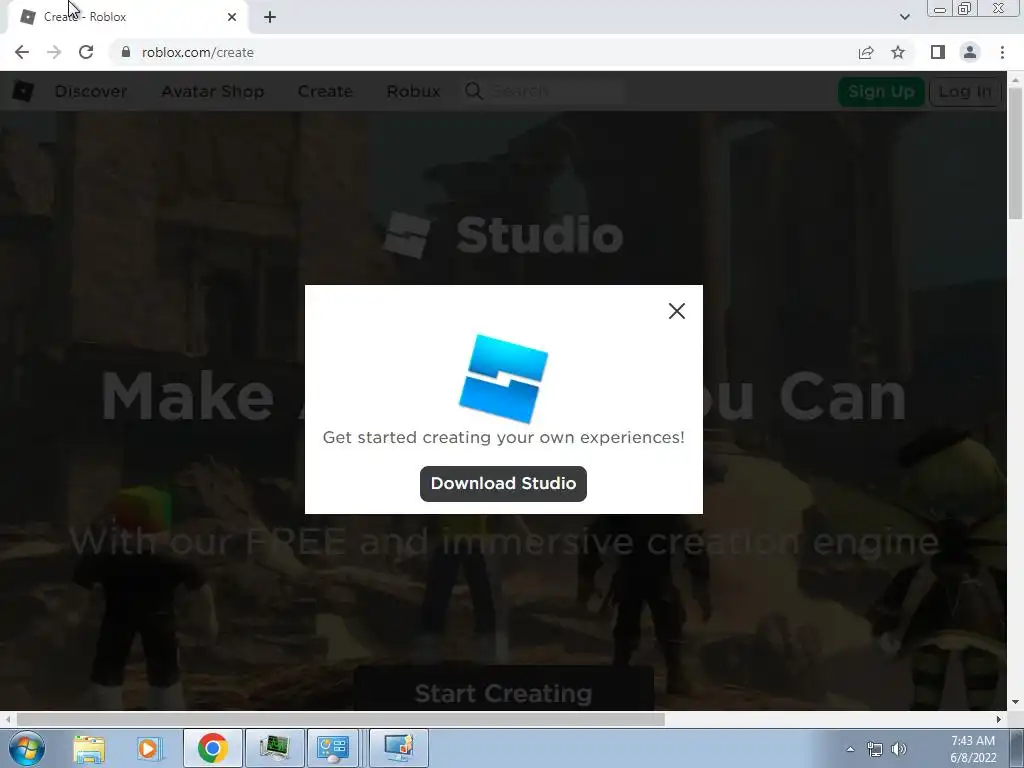The width and height of the screenshot is (1024, 768).
Task: Click the Download Studio button
Action: tap(503, 483)
